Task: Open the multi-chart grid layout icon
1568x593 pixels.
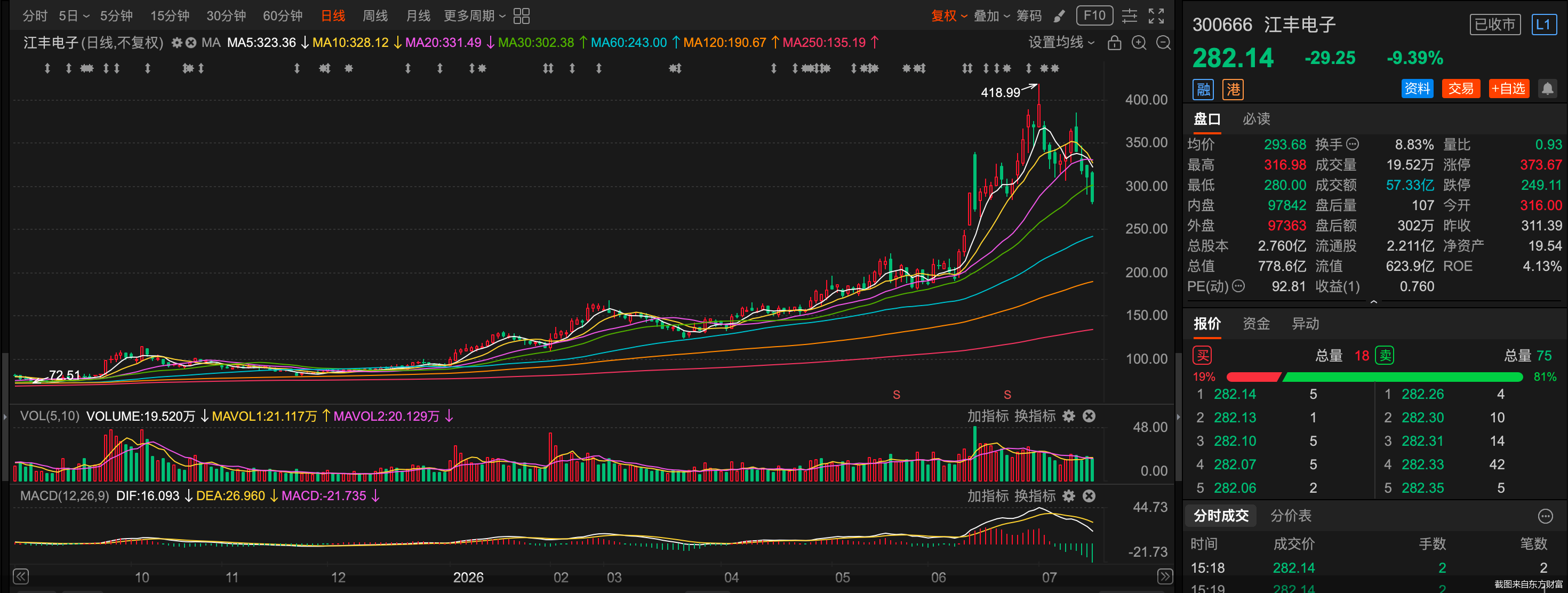Action: click(x=521, y=16)
